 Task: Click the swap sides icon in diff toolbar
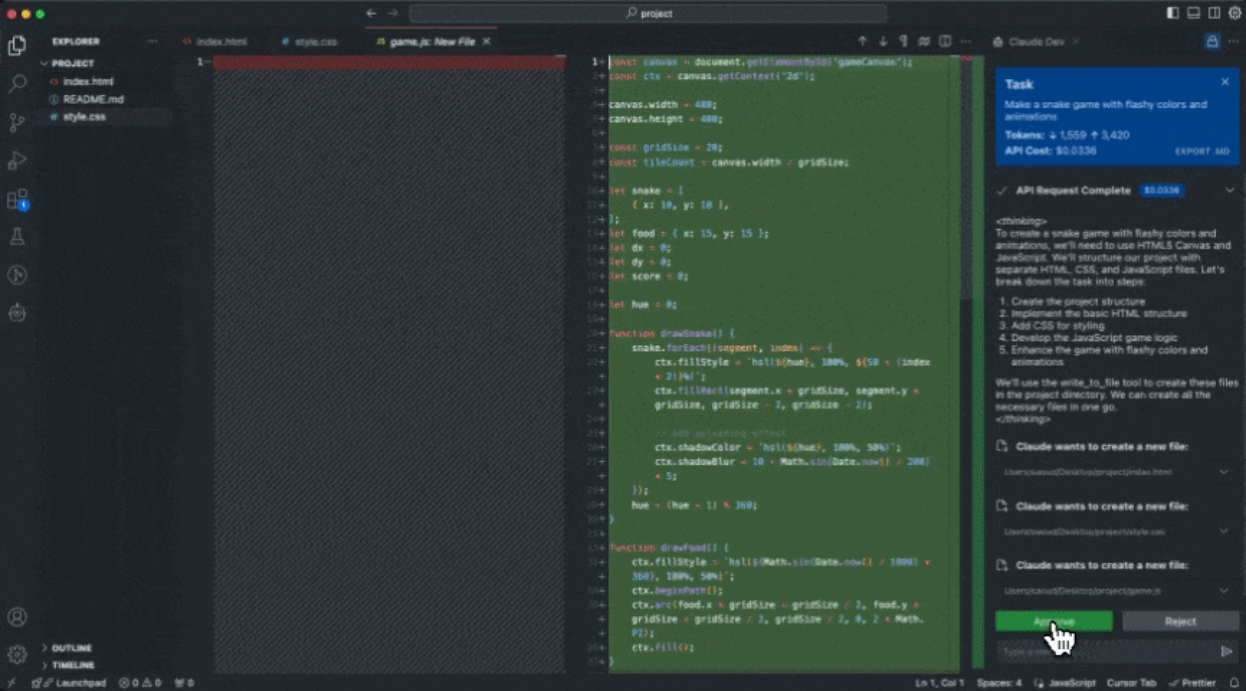click(x=924, y=42)
